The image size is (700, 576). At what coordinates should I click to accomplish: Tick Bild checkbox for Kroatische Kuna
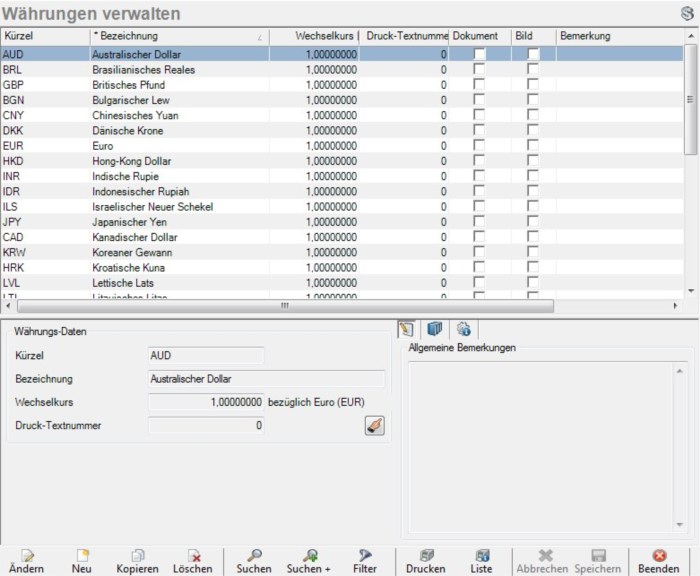[533, 267]
